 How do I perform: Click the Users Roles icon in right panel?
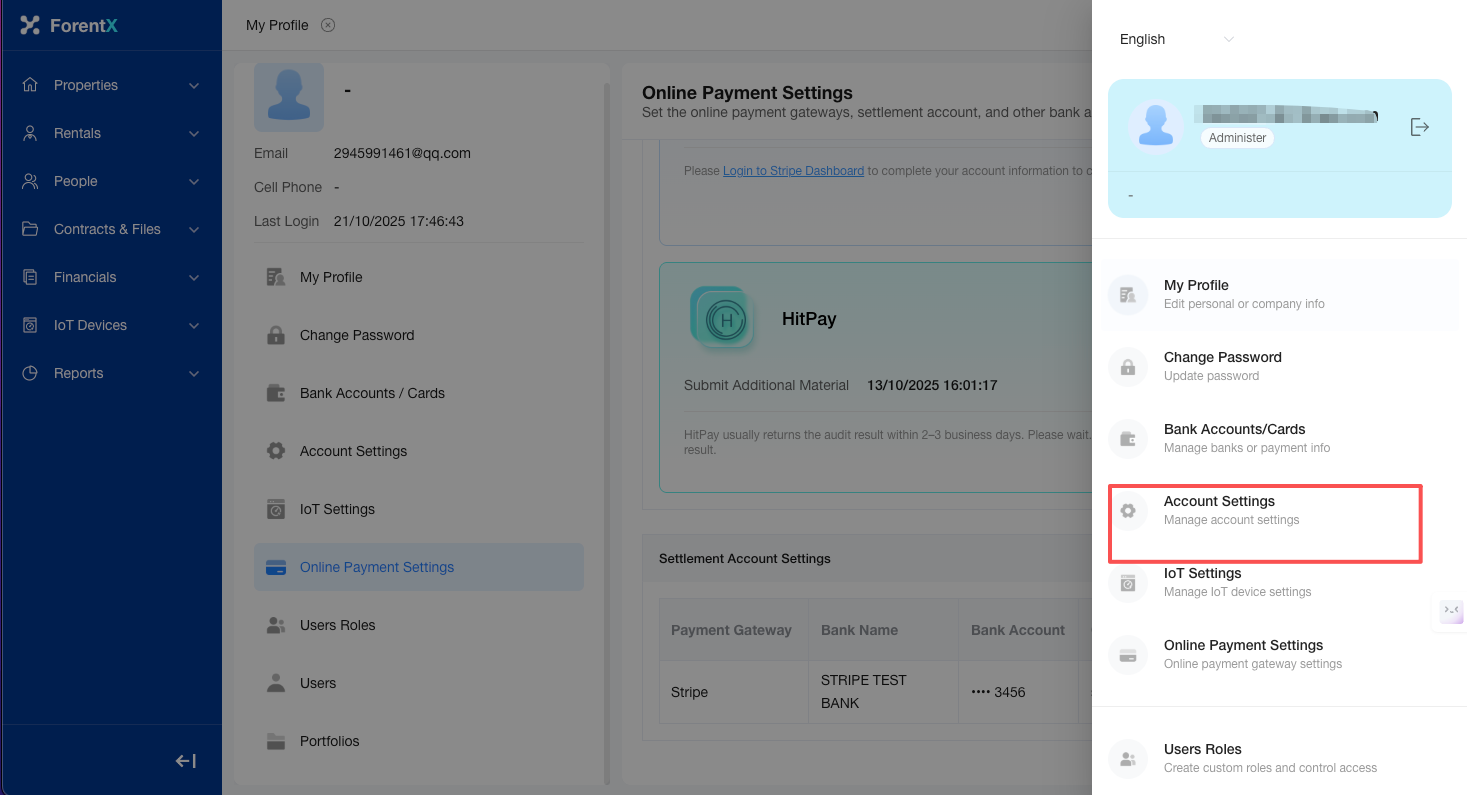[1128, 759]
